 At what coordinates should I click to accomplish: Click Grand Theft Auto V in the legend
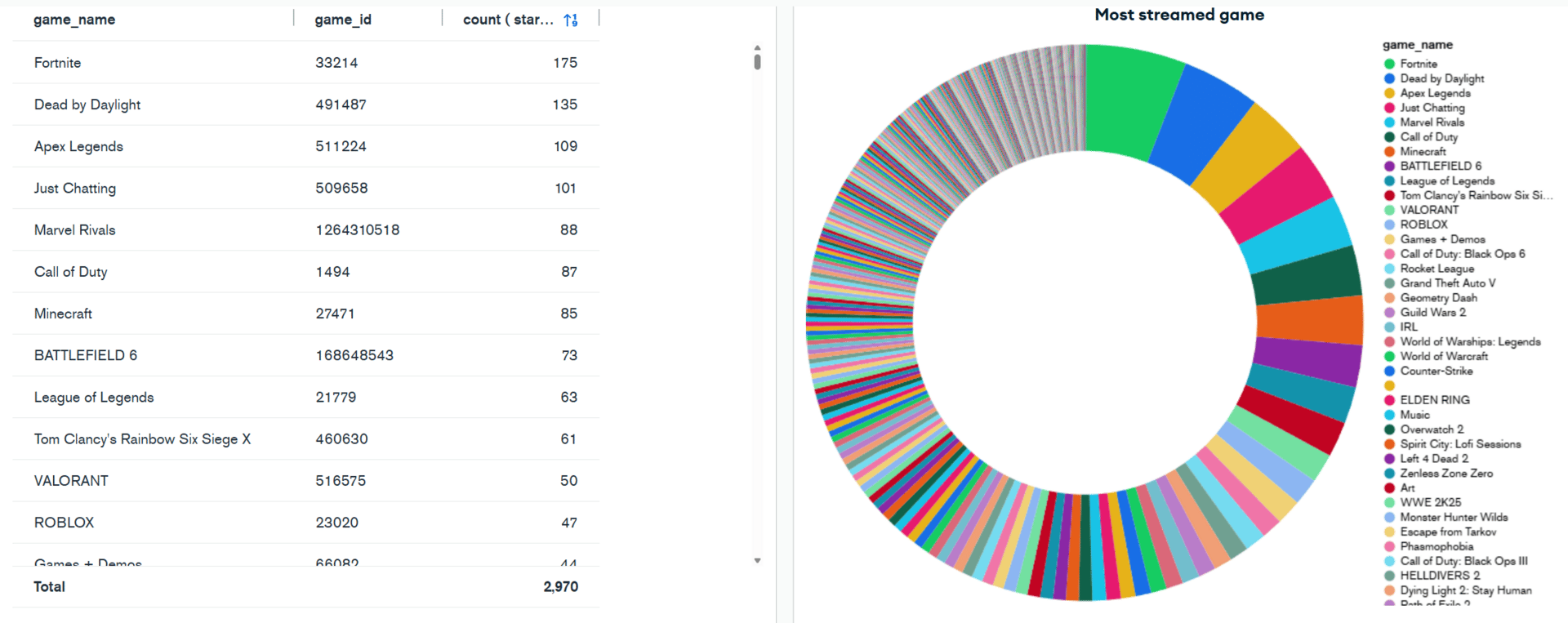click(x=1448, y=283)
